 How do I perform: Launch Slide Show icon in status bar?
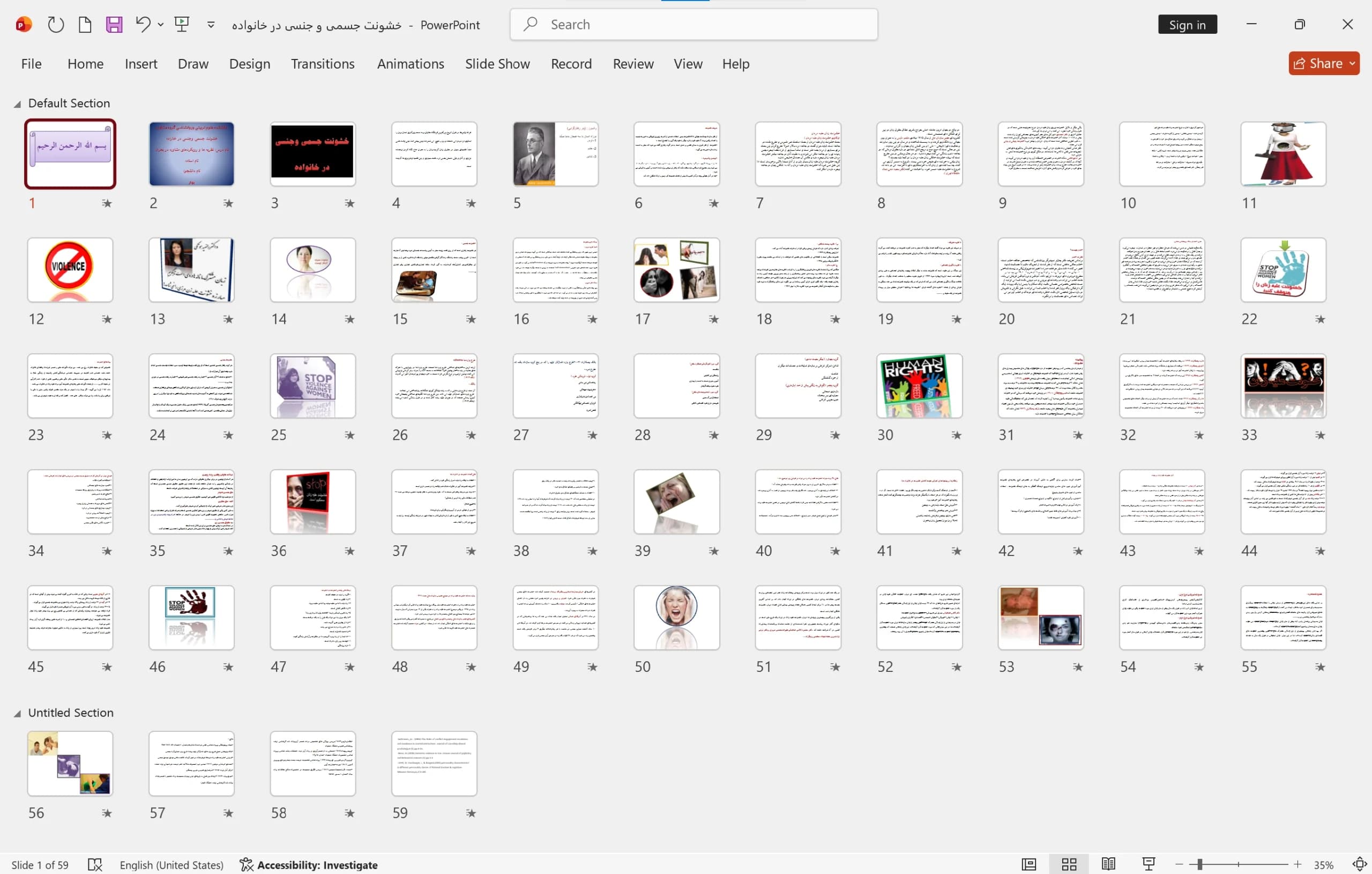[1149, 864]
